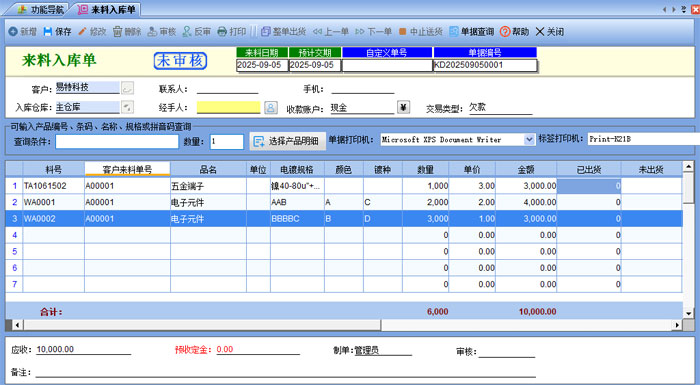Save the document with 保存

(57, 32)
